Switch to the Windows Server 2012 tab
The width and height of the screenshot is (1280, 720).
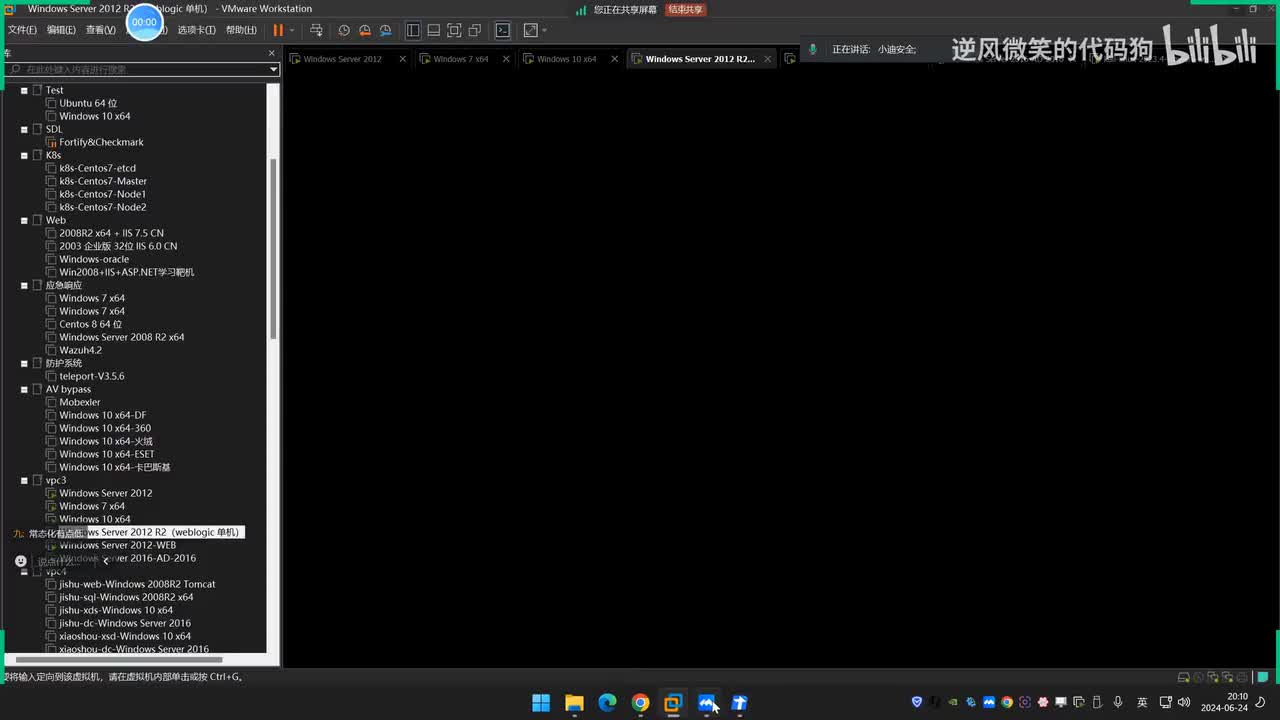tap(343, 59)
